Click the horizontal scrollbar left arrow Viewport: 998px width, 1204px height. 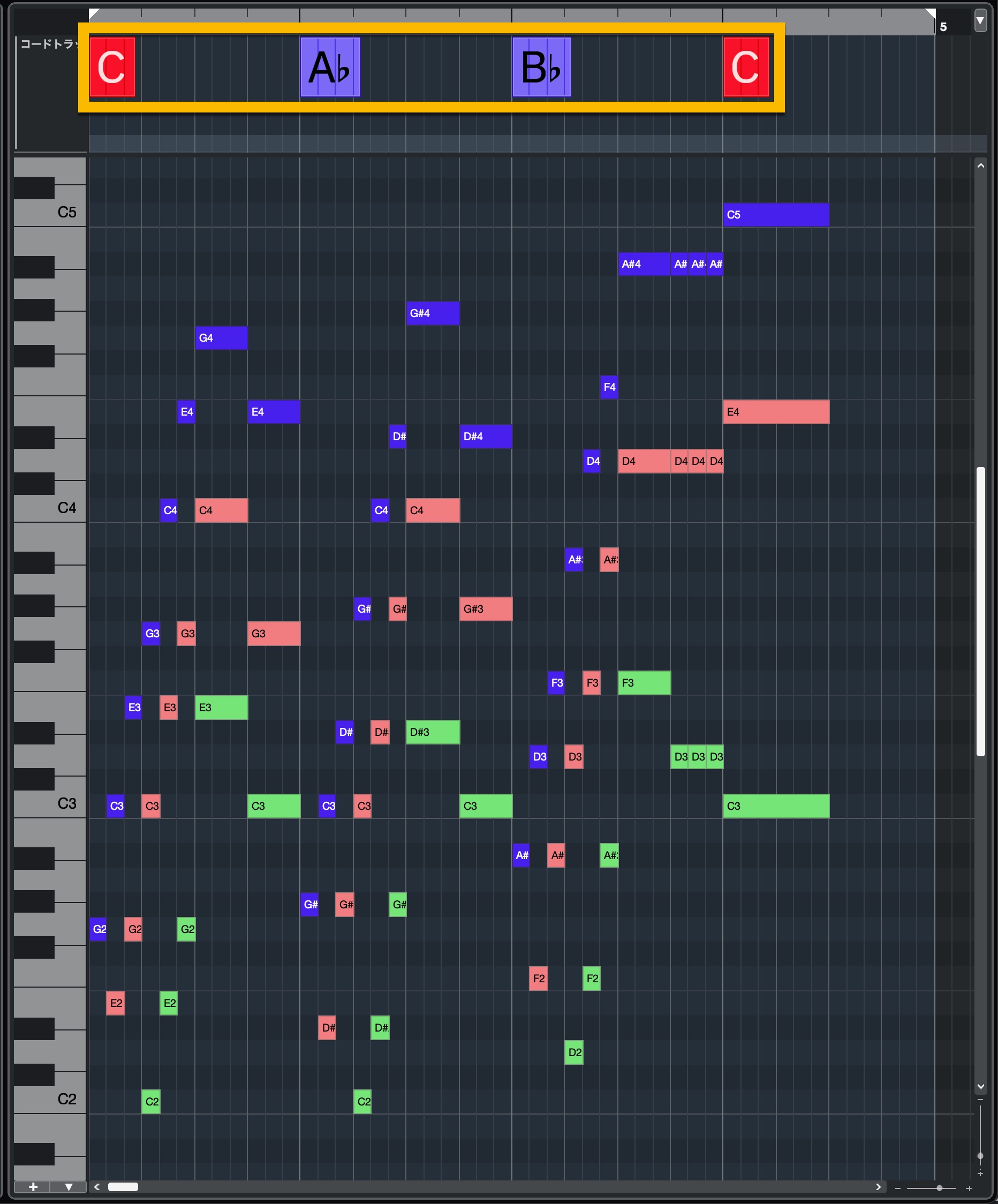(x=97, y=1187)
